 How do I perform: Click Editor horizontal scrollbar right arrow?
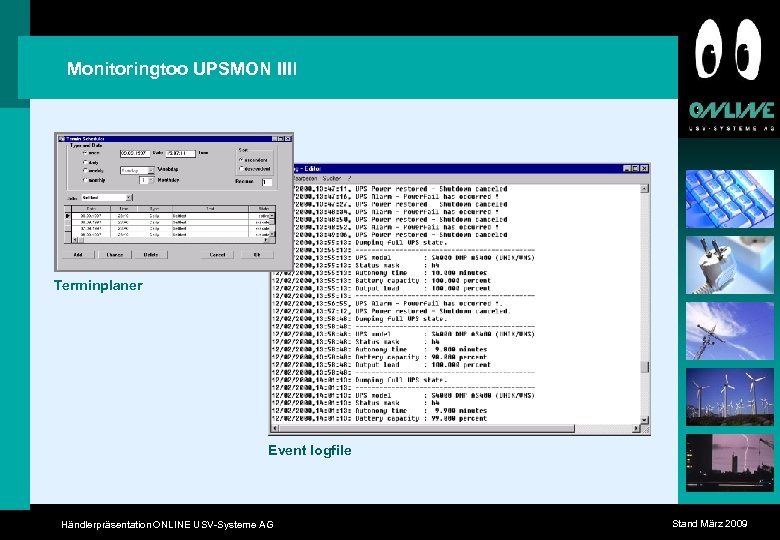[x=636, y=428]
